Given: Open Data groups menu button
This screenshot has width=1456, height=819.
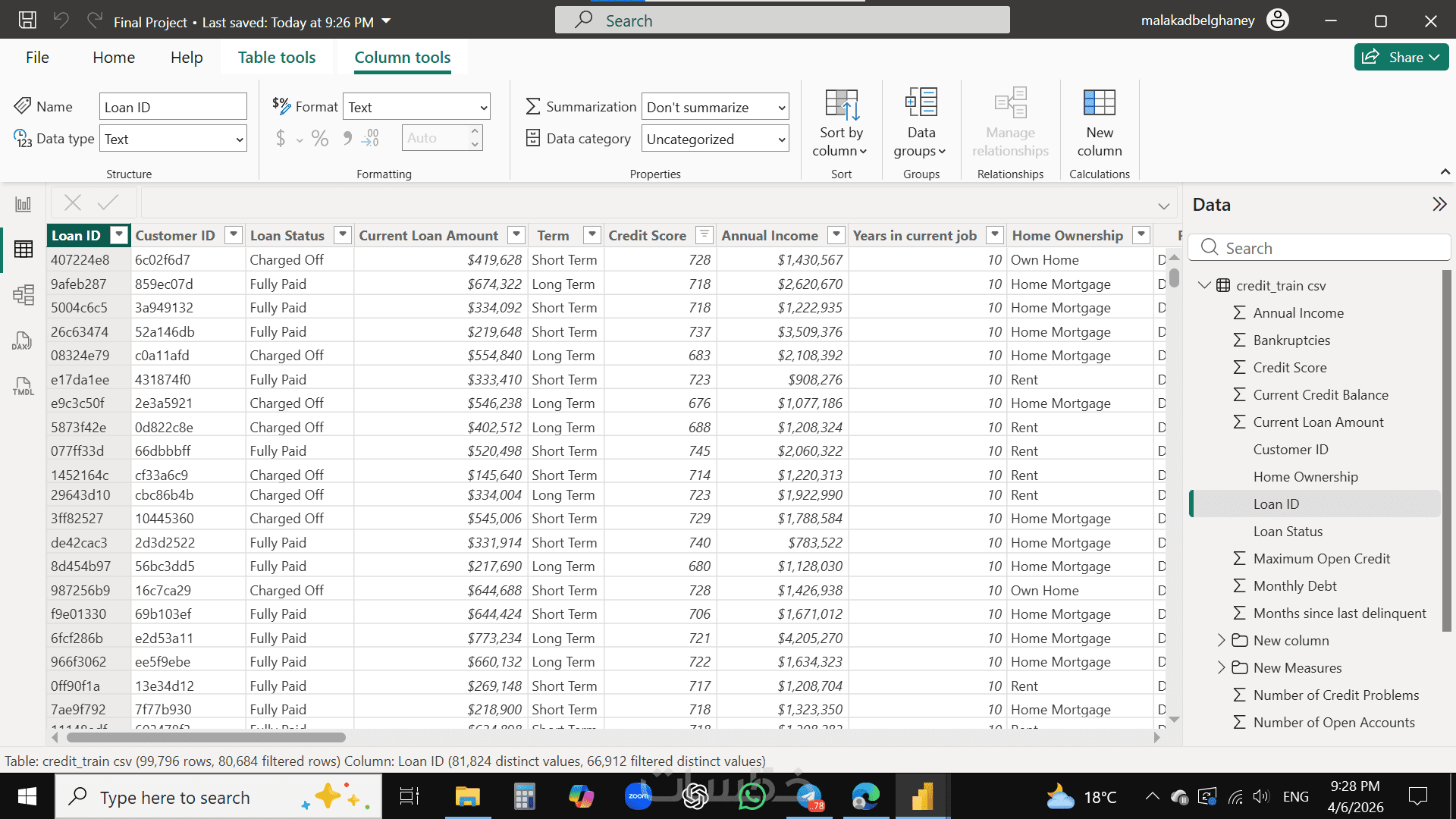Looking at the screenshot, I should click(921, 123).
